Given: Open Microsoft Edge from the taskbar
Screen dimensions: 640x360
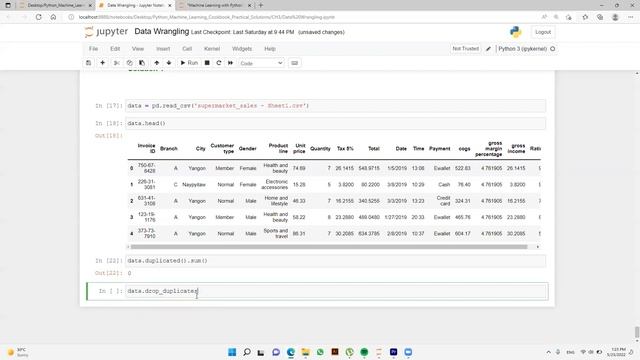Looking at the screenshot, I should [x=291, y=352].
